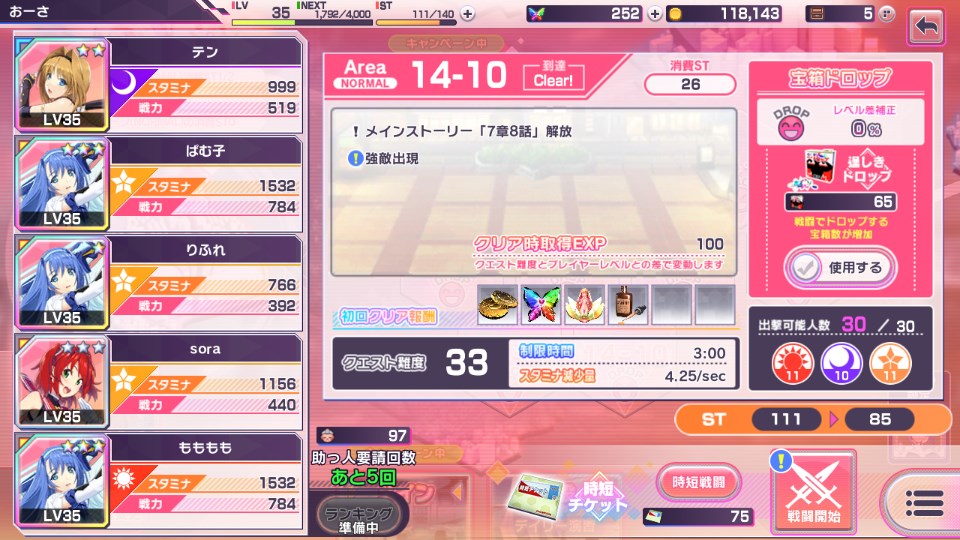Viewport: 960px width, 540px height.
Task: Select helper sora character portrait
Action: point(62,381)
